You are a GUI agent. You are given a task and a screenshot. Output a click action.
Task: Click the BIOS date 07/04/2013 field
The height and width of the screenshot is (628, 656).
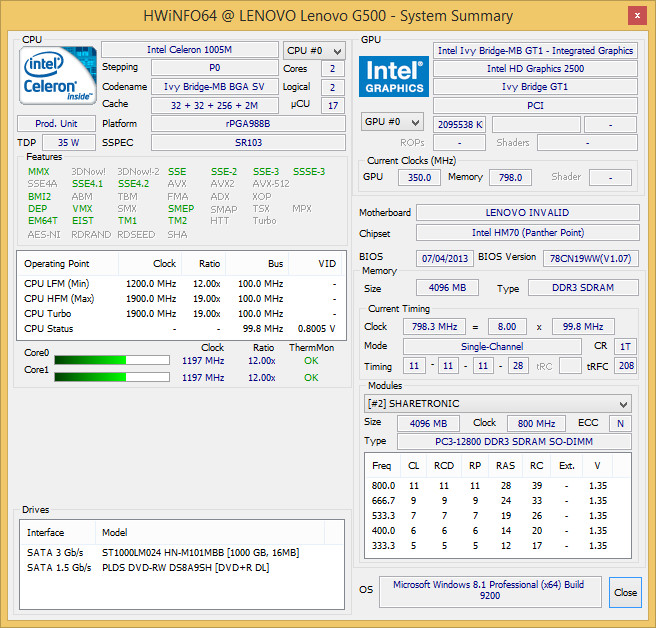[445, 258]
